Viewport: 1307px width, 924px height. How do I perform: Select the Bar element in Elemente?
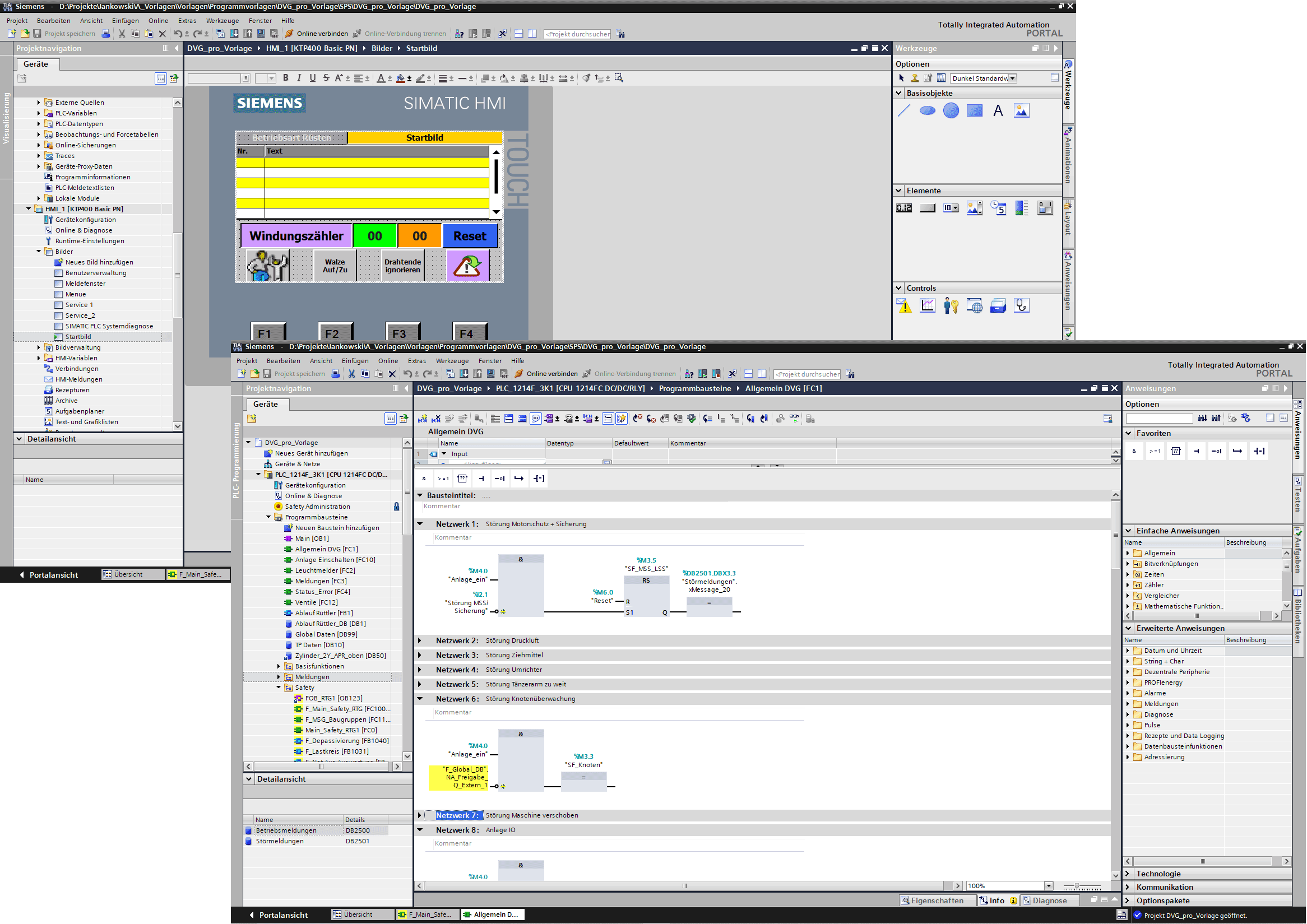point(1022,208)
